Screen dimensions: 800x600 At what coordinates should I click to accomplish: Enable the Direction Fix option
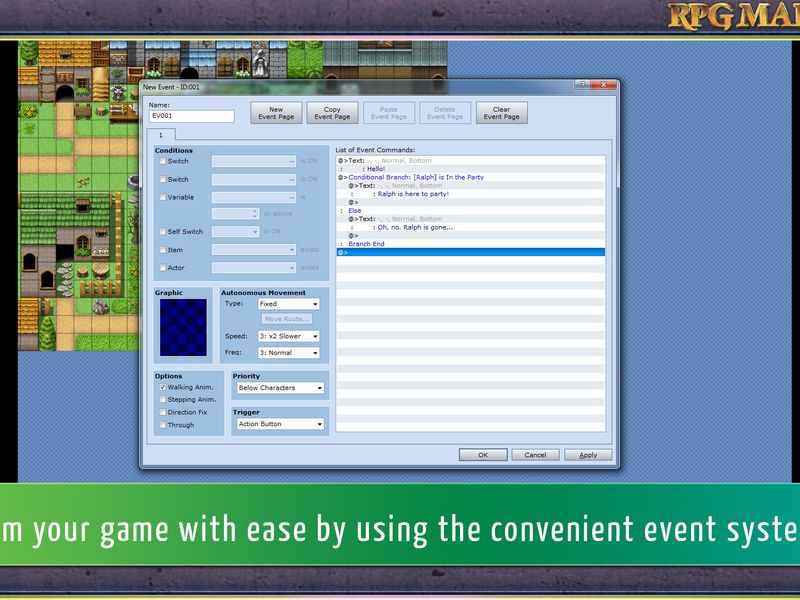(x=163, y=412)
